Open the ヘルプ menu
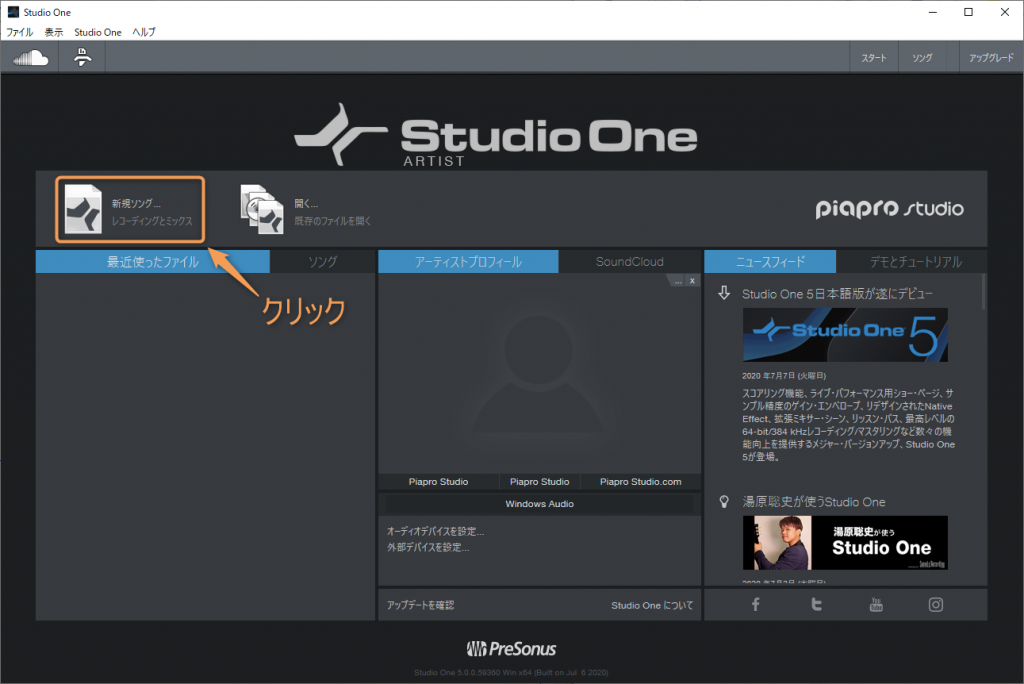The height and width of the screenshot is (684, 1024). [143, 31]
